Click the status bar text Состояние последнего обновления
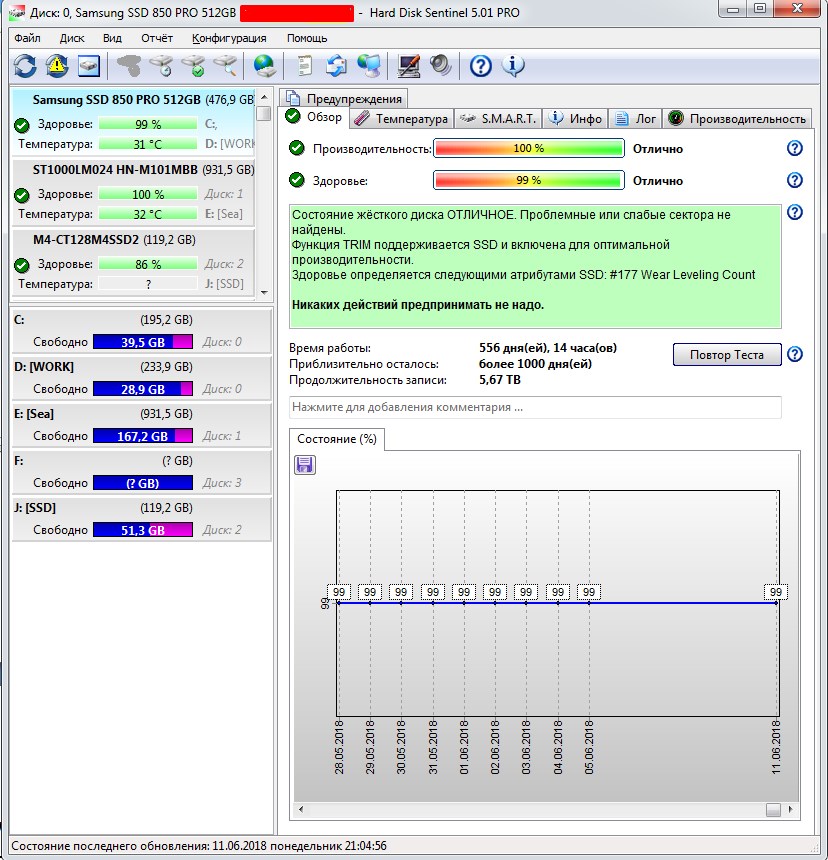 [x=199, y=846]
